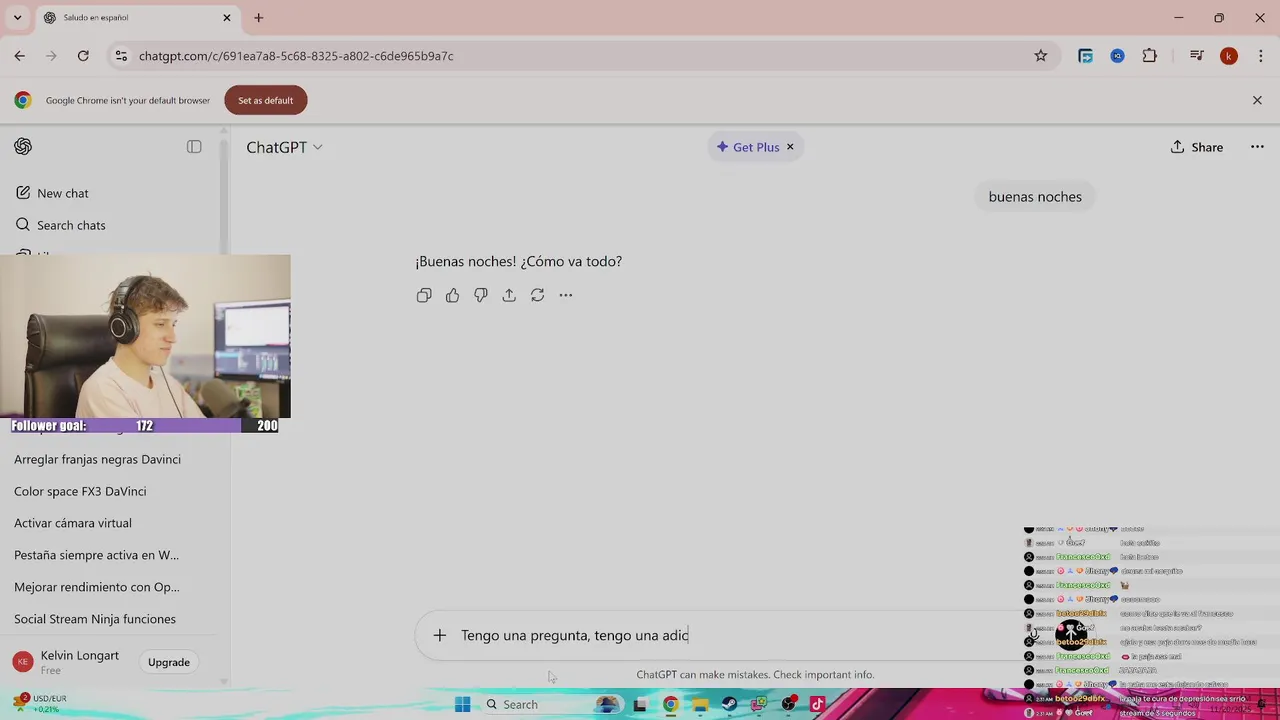This screenshot has height=720, width=1280.
Task: Open chat 'Mejorar rendimiento con Op...'
Action: click(x=97, y=587)
